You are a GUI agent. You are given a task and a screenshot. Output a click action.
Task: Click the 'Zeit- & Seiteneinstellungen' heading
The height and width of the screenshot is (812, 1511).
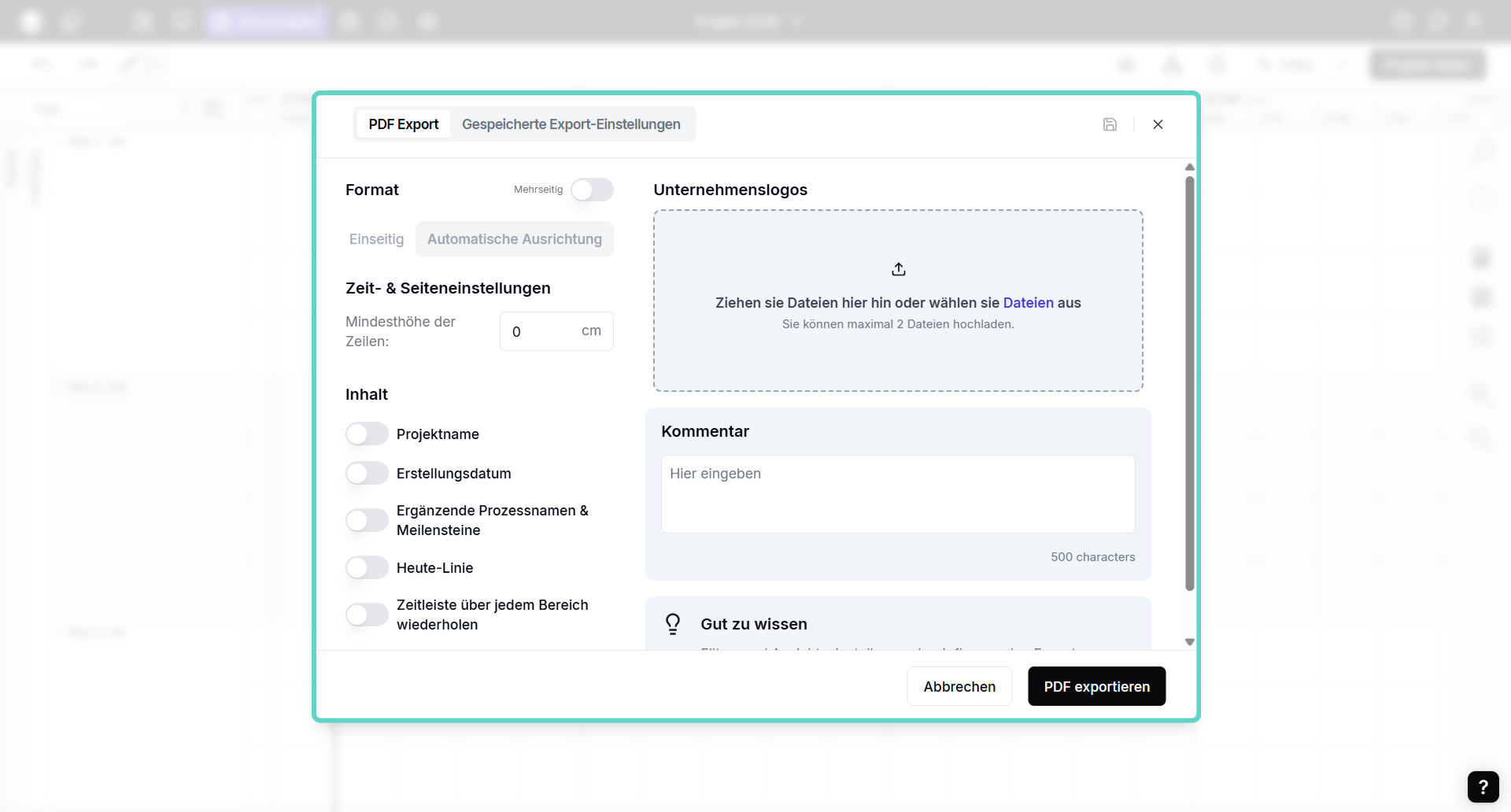pos(448,288)
